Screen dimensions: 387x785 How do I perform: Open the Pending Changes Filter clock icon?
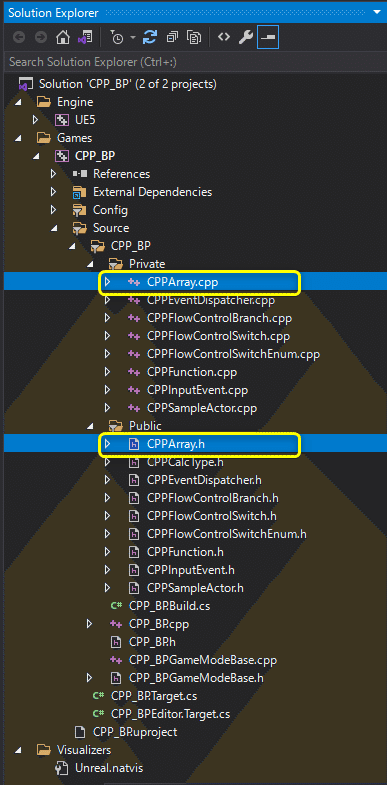tap(118, 38)
